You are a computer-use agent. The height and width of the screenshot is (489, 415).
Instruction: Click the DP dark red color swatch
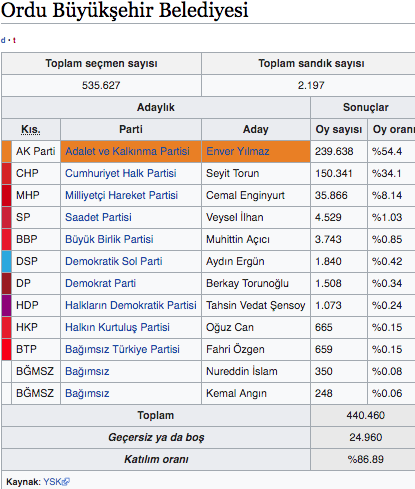click(x=7, y=283)
